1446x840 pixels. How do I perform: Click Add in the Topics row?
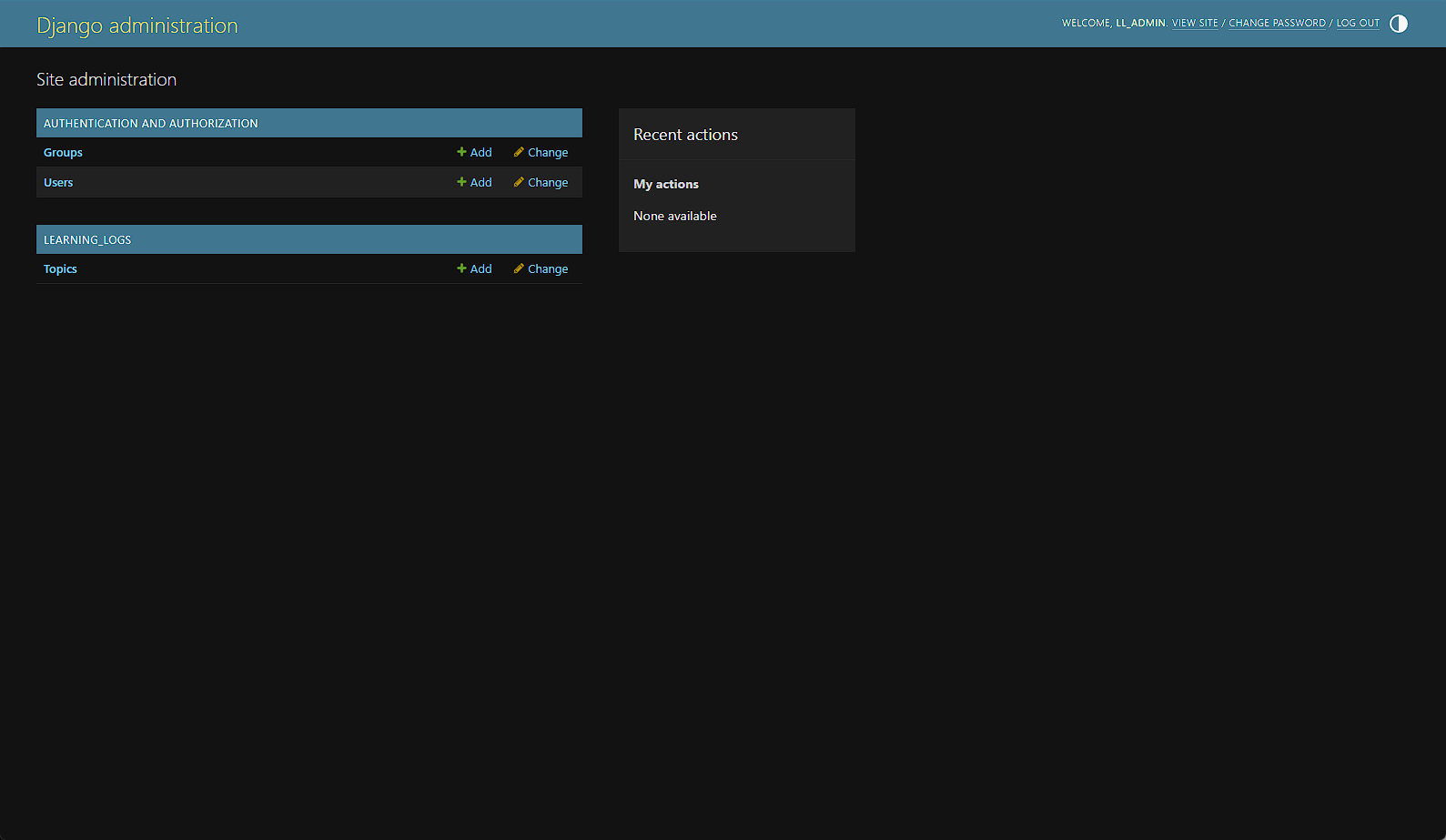click(474, 268)
